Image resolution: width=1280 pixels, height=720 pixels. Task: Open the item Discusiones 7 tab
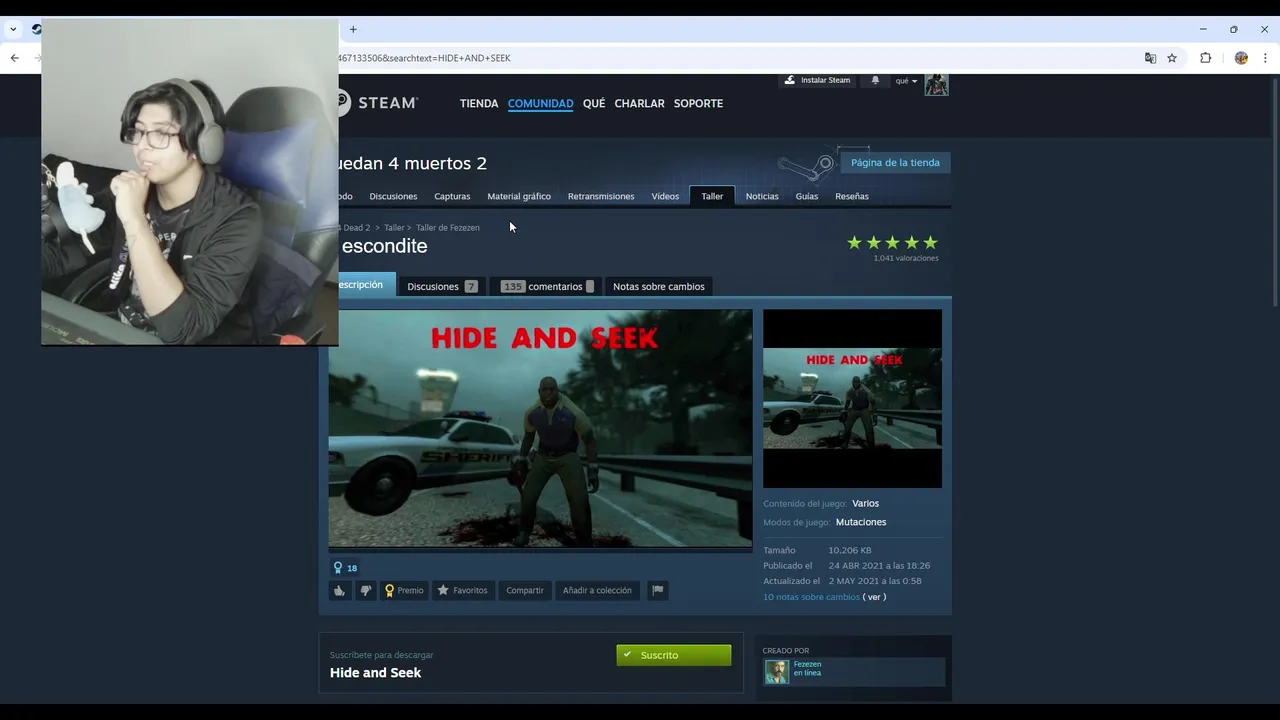point(442,286)
